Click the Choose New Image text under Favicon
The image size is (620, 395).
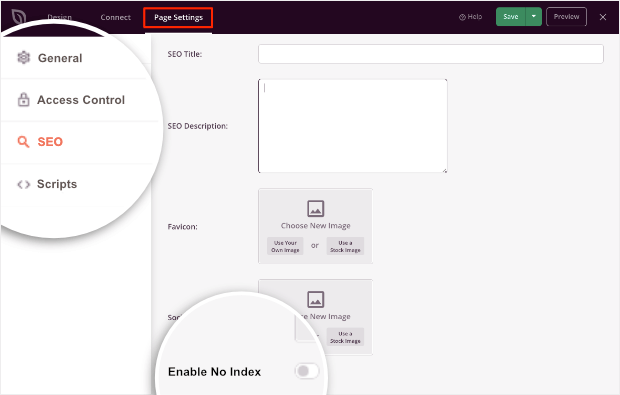pos(316,226)
